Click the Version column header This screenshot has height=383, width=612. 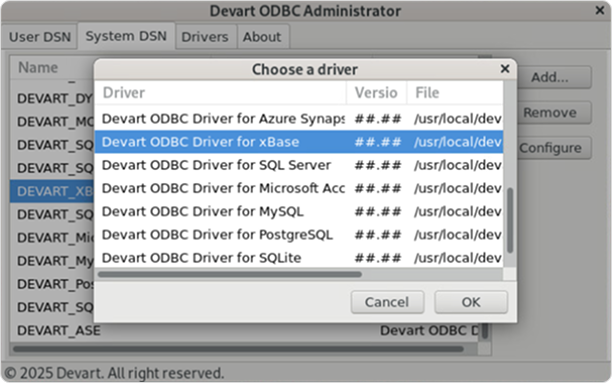pyautogui.click(x=376, y=93)
